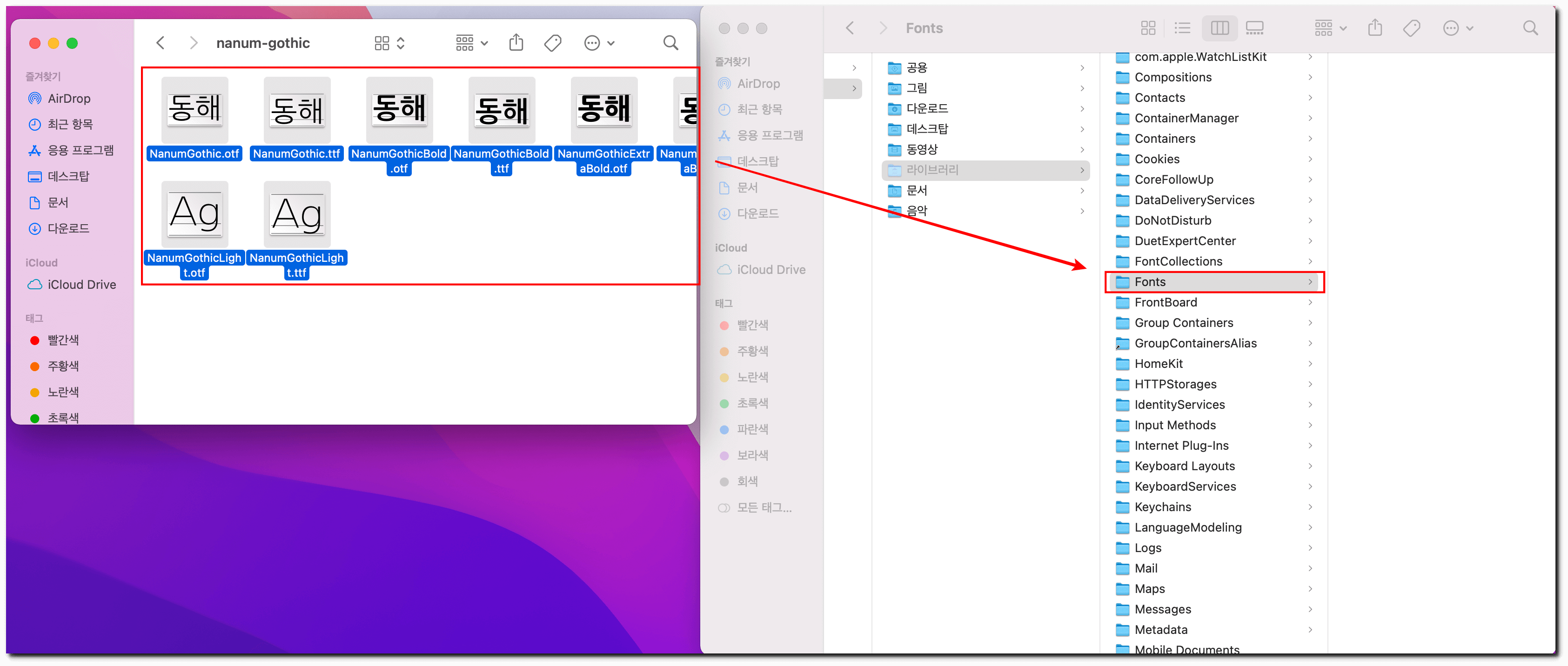Change icon view mode in nanum-gothic window
1568x666 pixels.
click(x=389, y=43)
